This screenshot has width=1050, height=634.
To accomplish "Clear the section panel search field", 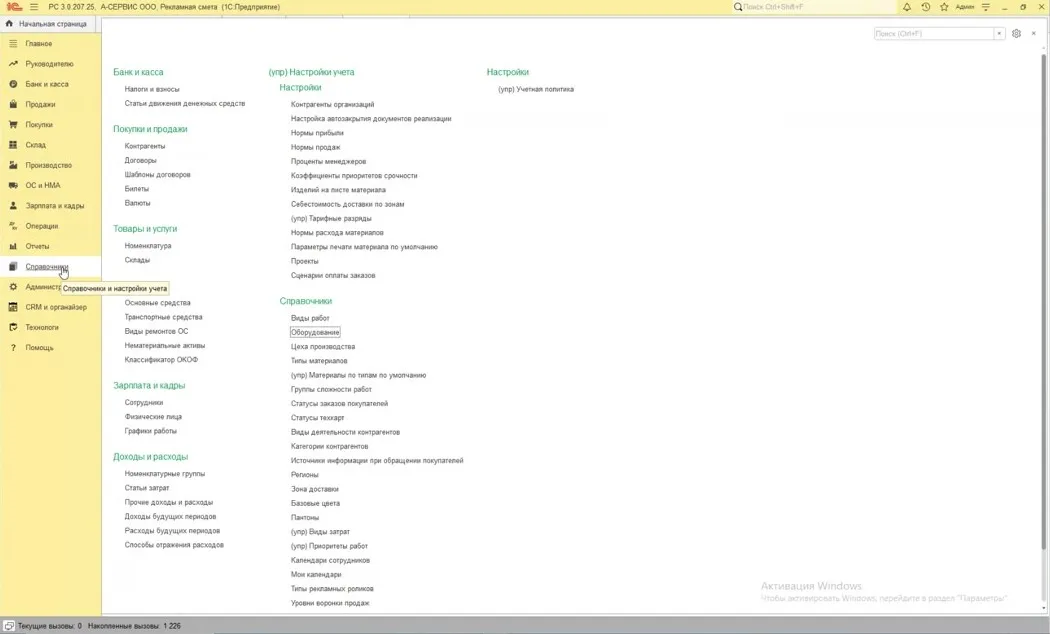I will click(x=999, y=33).
